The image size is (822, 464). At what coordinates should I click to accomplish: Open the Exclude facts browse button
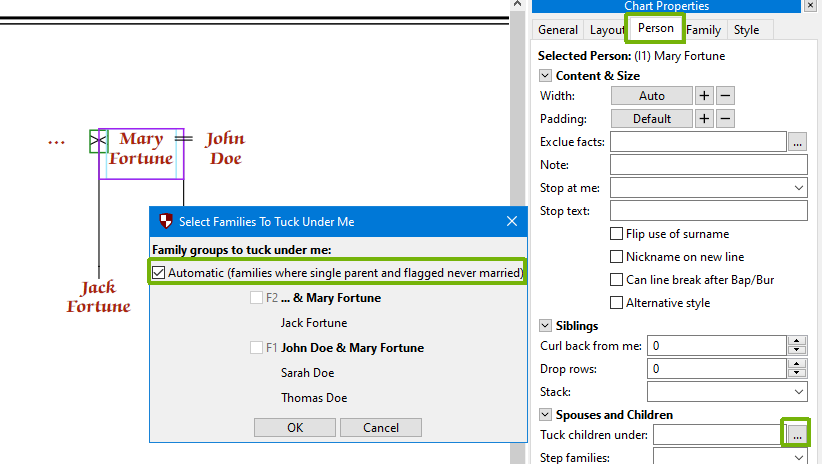tap(797, 142)
